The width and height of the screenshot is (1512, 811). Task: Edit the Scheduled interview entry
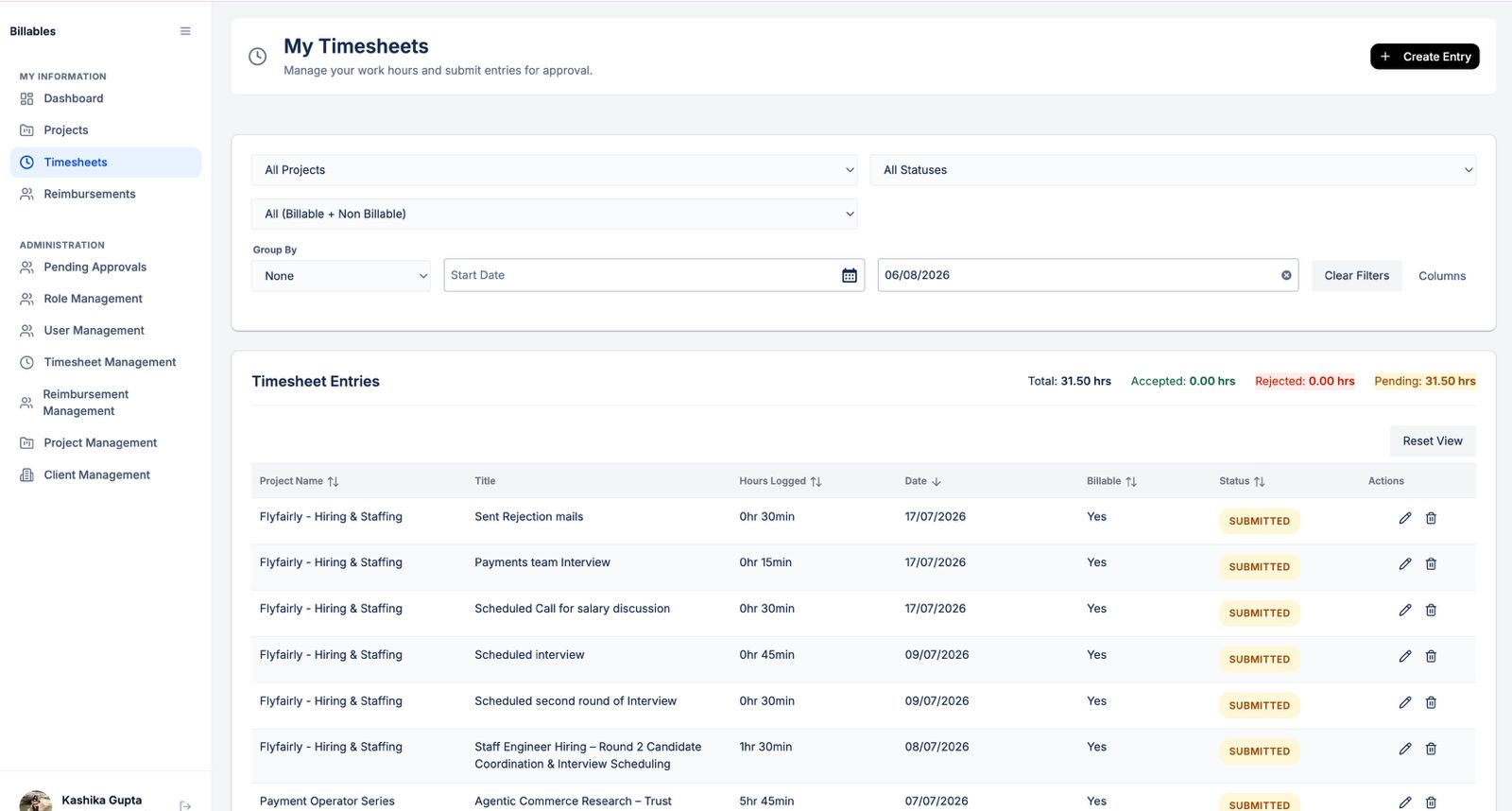(1405, 656)
